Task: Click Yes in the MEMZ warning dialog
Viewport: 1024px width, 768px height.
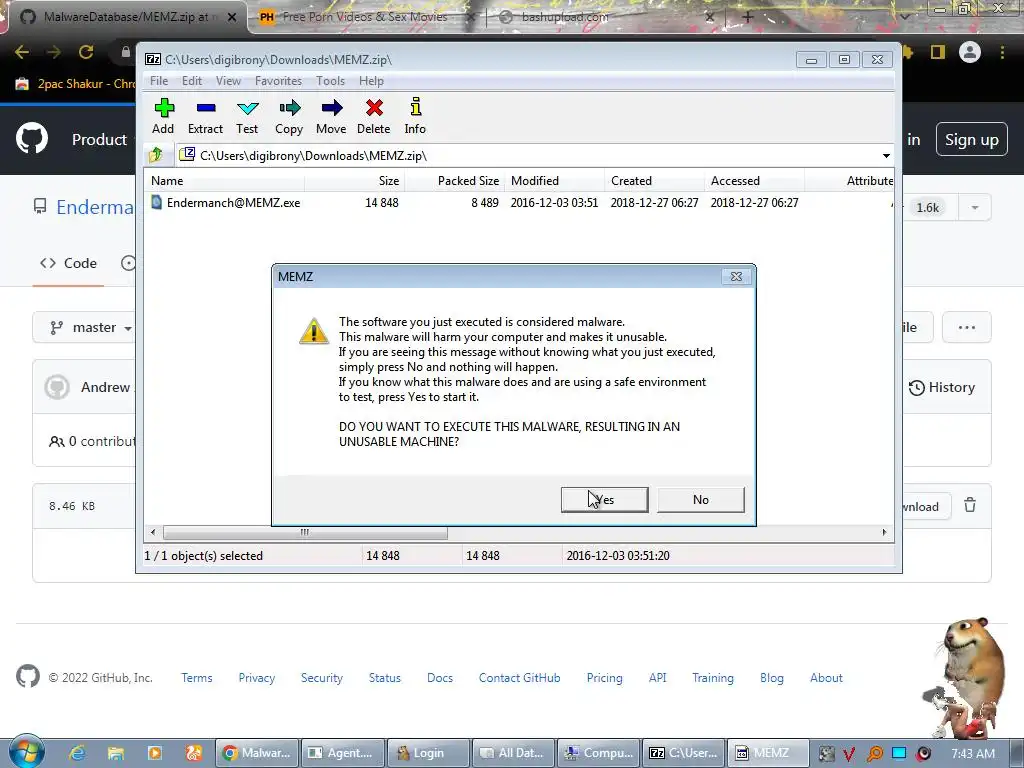Action: point(605,500)
